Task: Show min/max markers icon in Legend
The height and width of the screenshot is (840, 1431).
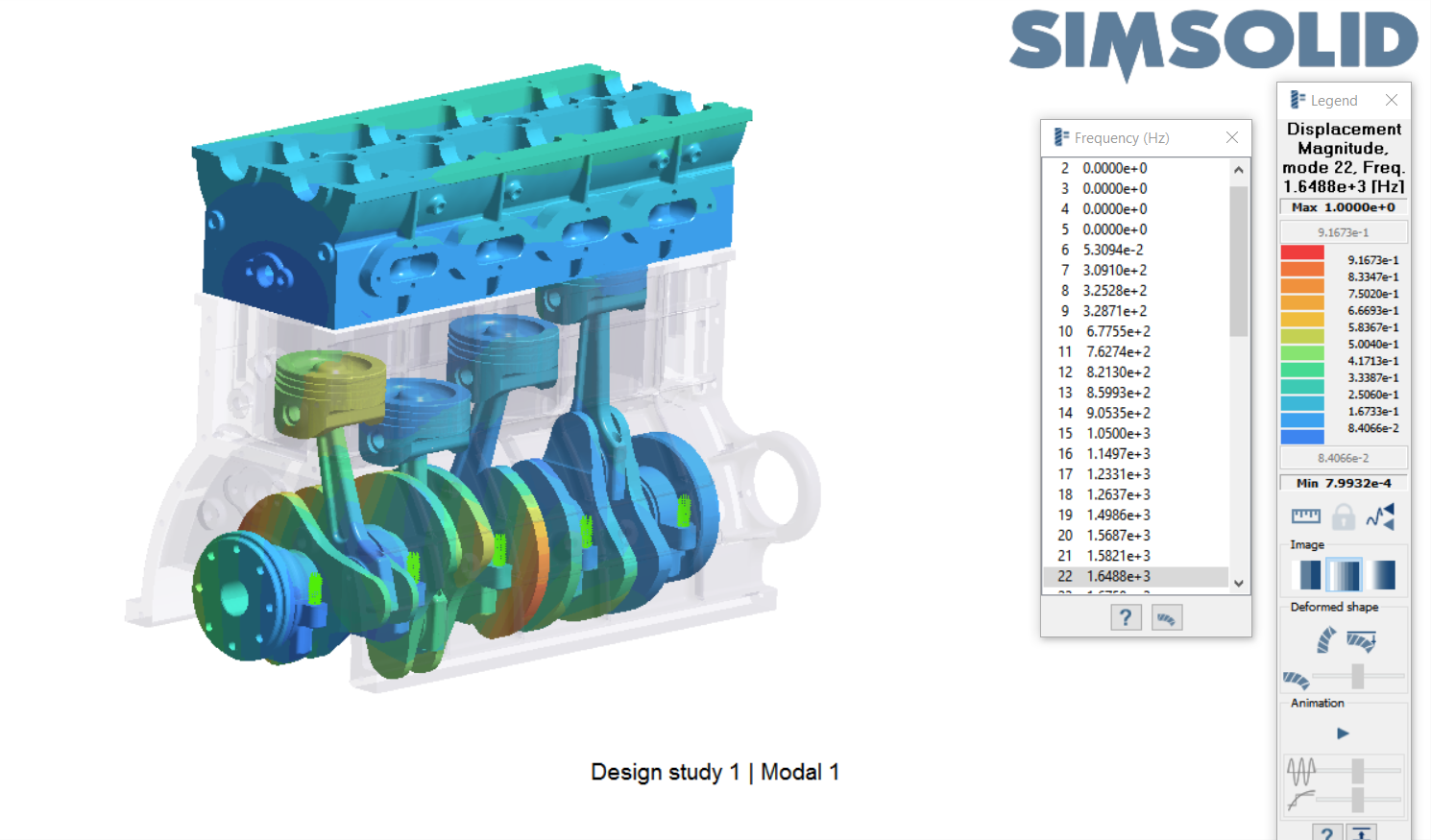Action: tap(1381, 516)
